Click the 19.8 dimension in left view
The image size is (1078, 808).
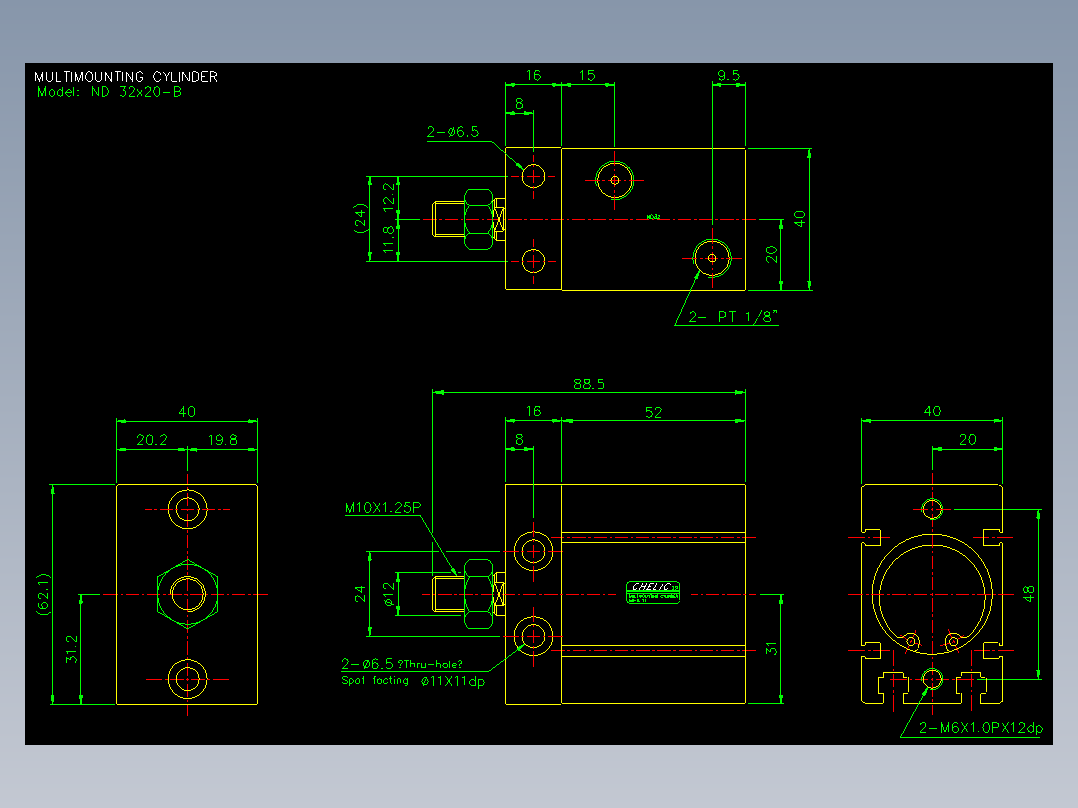pyautogui.click(x=222, y=439)
